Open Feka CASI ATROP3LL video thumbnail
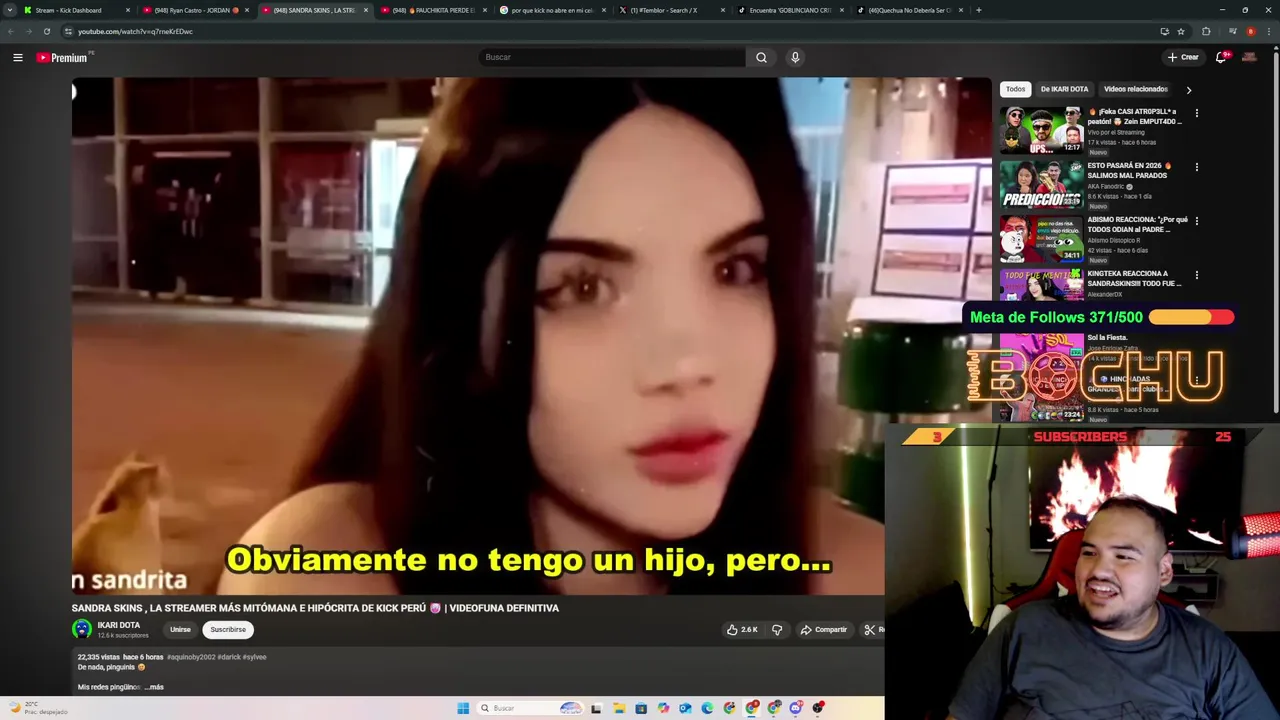The height and width of the screenshot is (720, 1280). pyautogui.click(x=1041, y=130)
